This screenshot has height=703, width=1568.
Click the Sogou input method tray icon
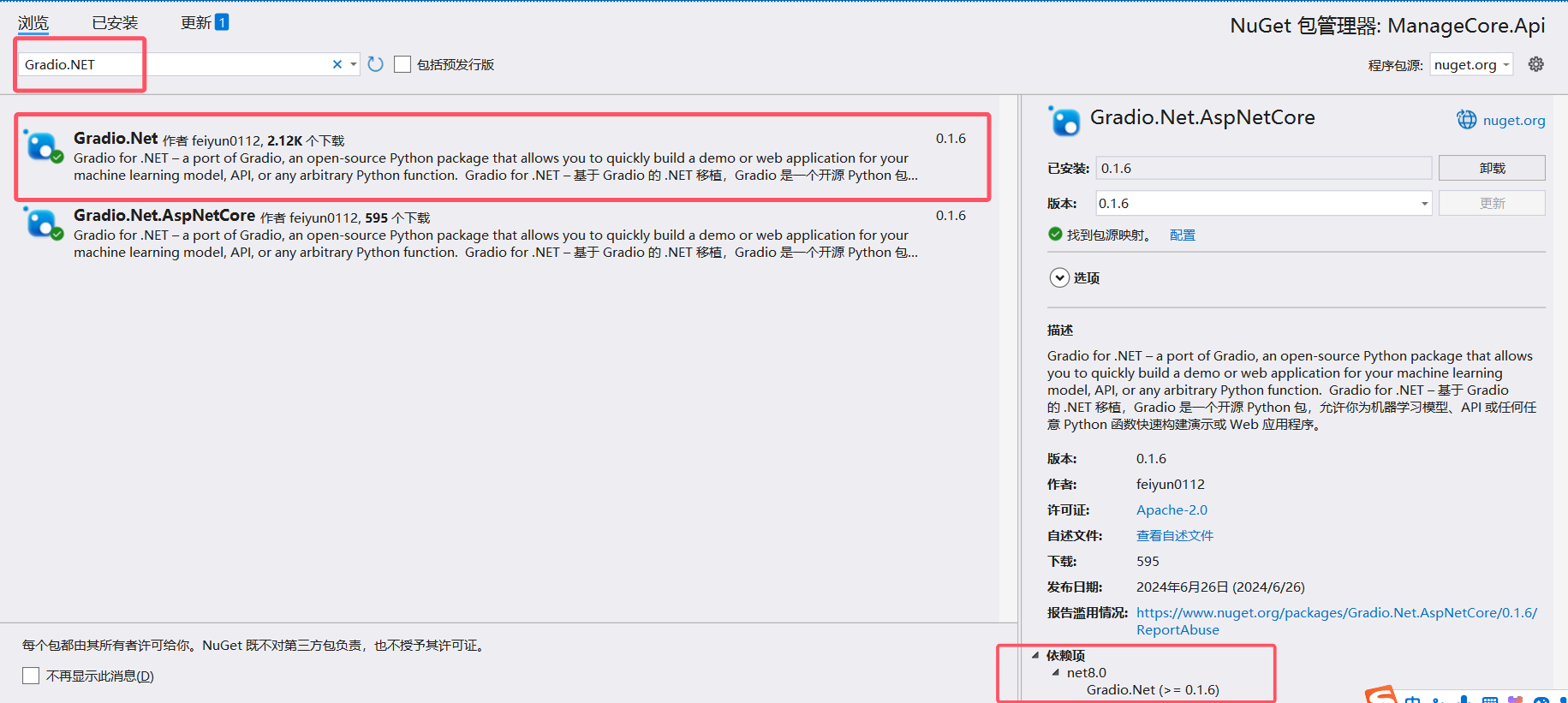tap(1380, 695)
